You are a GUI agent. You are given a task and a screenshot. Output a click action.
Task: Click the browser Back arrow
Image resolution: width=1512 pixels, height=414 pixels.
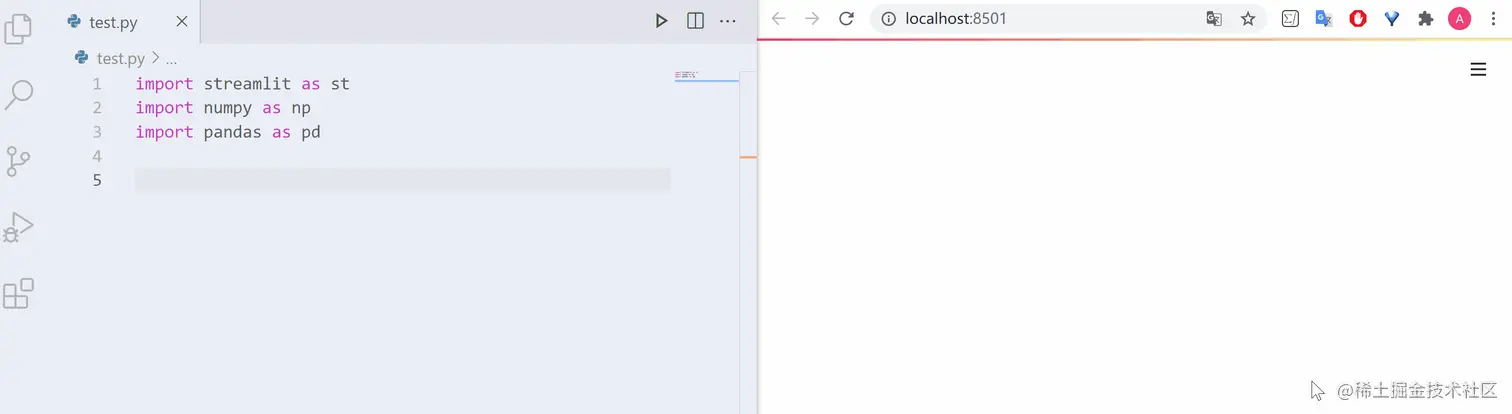[x=779, y=18]
